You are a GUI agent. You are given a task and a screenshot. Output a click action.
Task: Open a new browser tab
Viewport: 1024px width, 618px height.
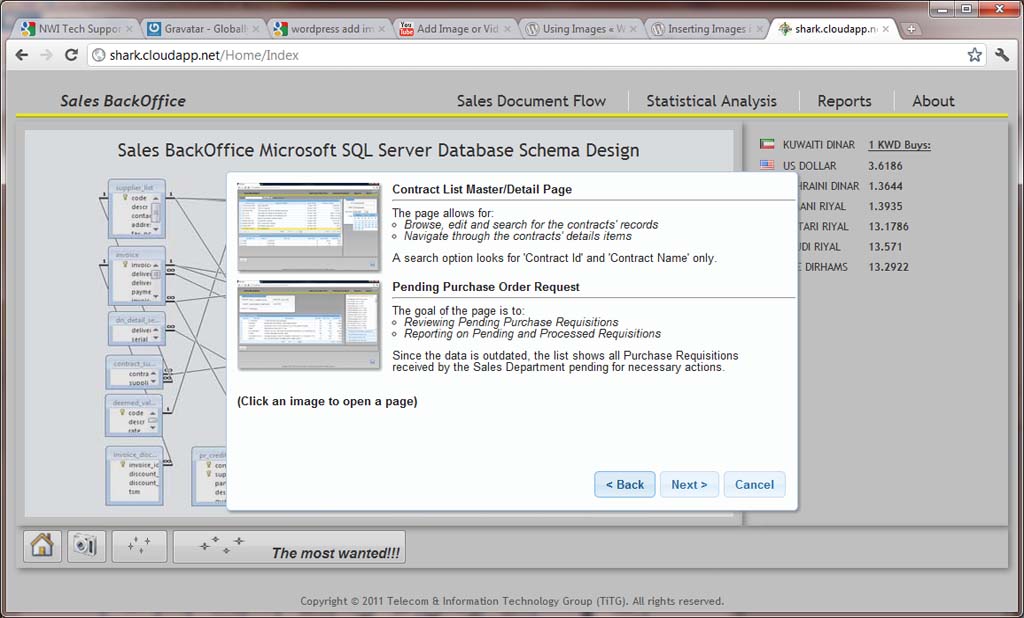(910, 29)
